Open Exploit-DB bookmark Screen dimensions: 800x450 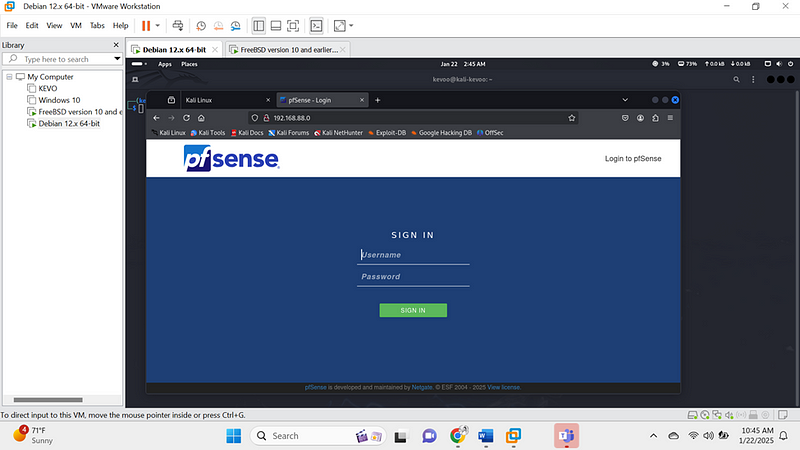coord(387,133)
